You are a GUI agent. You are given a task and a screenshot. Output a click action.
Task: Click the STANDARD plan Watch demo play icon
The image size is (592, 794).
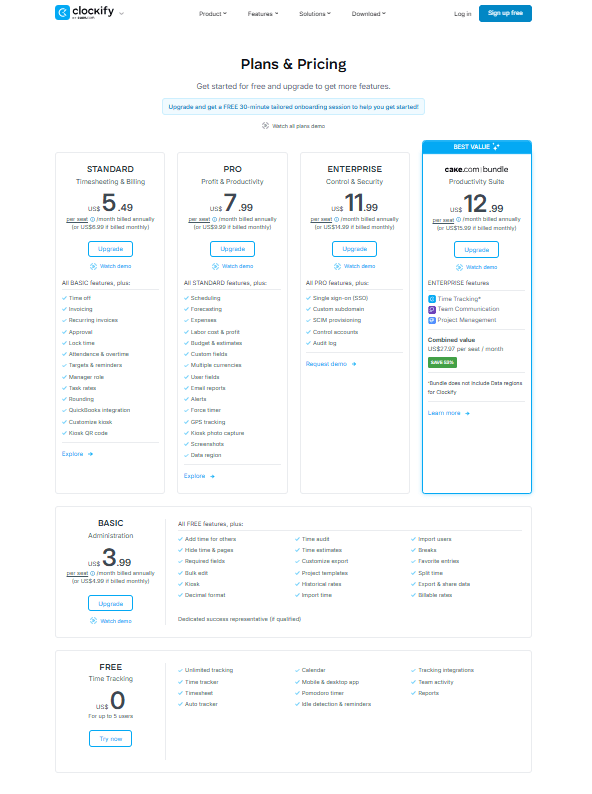93,266
